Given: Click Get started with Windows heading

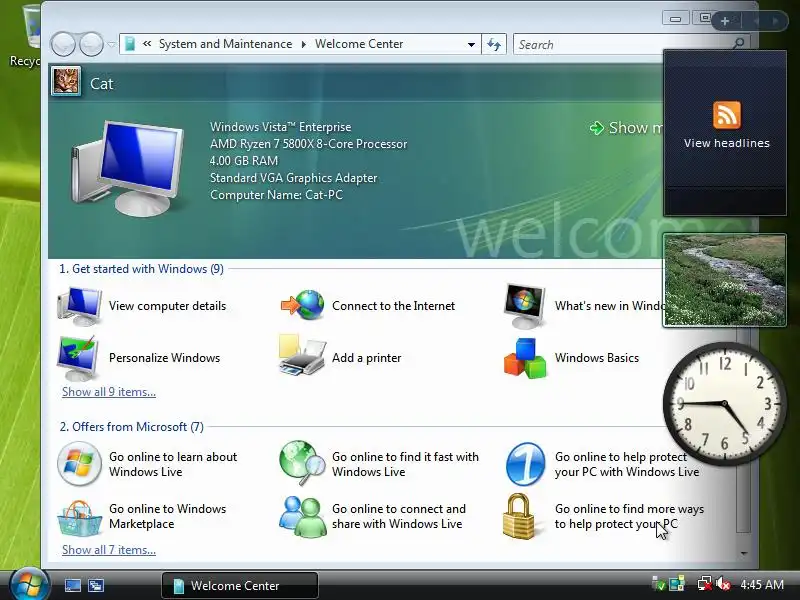Looking at the screenshot, I should point(141,269).
